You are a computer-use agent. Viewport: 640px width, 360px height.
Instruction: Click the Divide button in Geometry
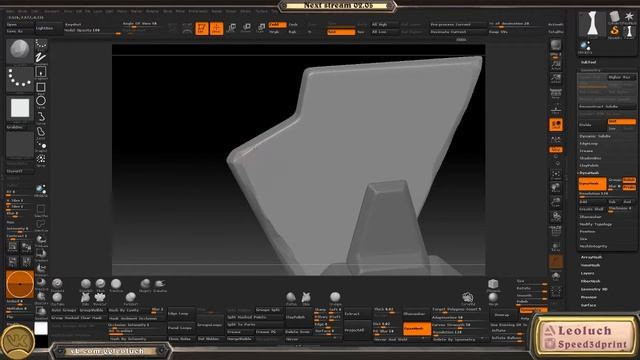[593, 125]
